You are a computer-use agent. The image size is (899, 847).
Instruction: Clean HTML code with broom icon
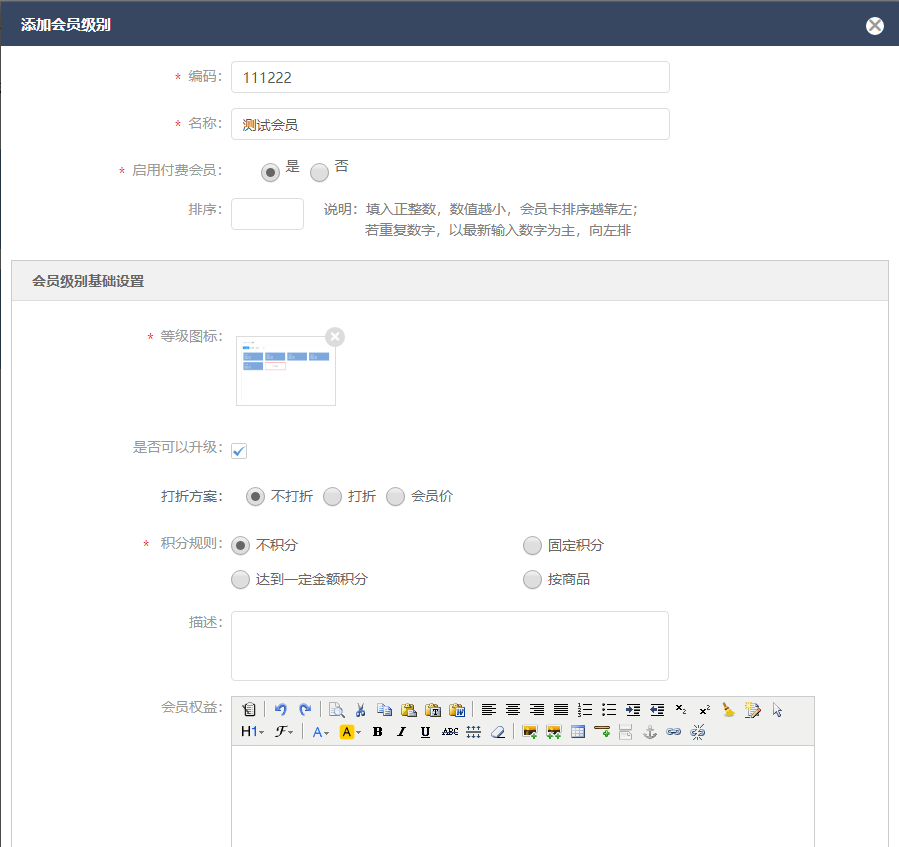729,710
